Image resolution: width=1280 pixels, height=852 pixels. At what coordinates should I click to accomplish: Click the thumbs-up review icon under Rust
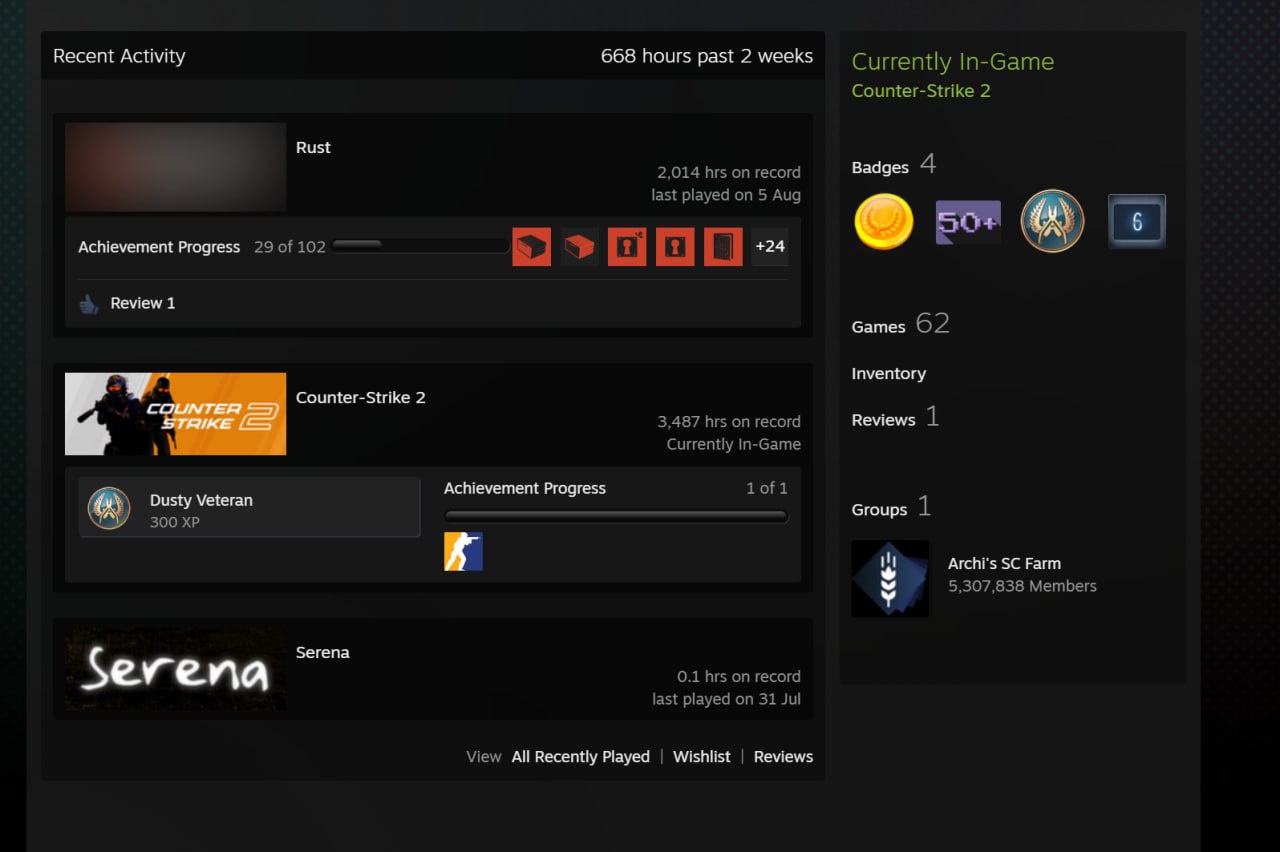89,303
